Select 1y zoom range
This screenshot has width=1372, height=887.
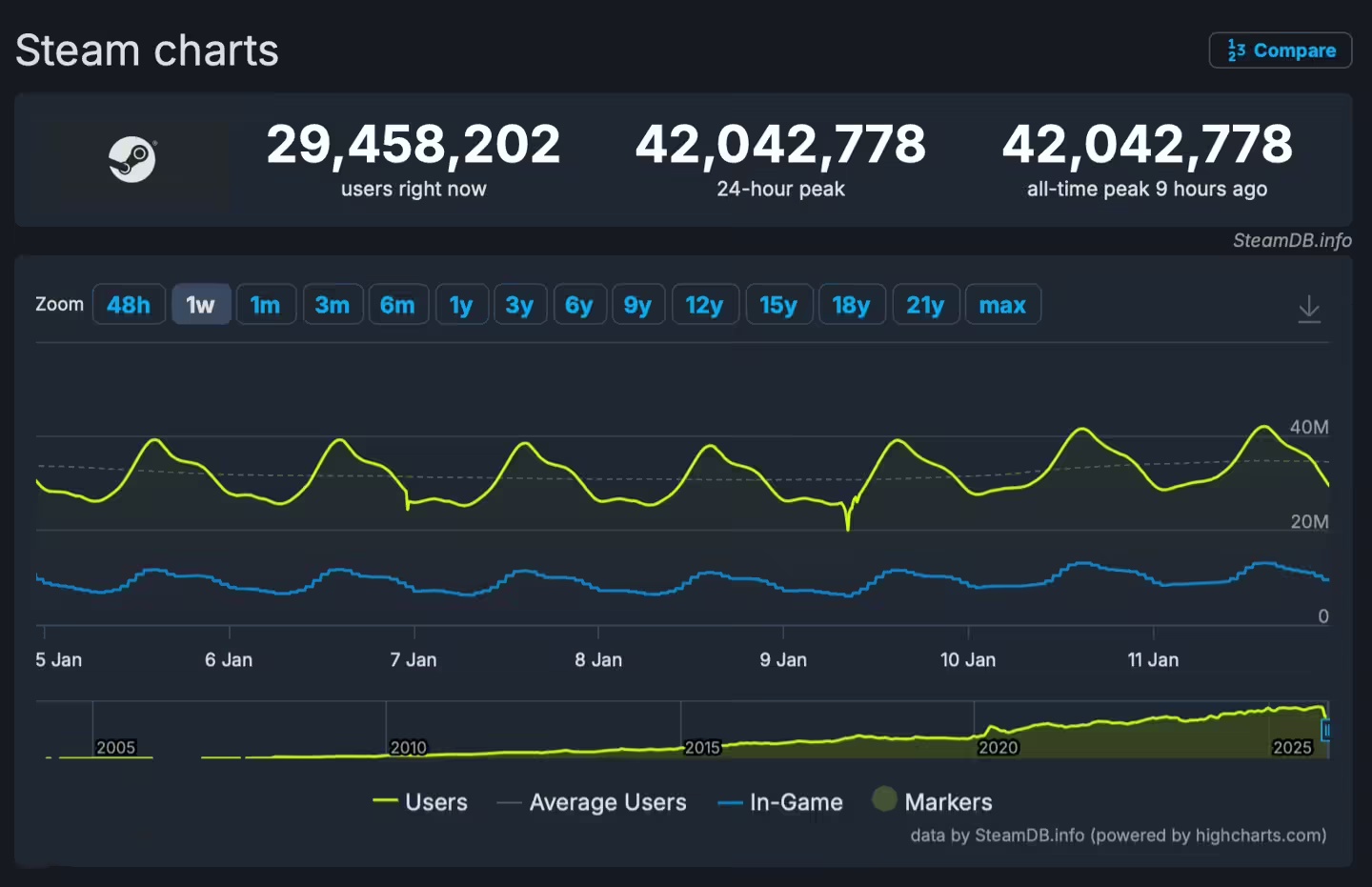pos(461,305)
